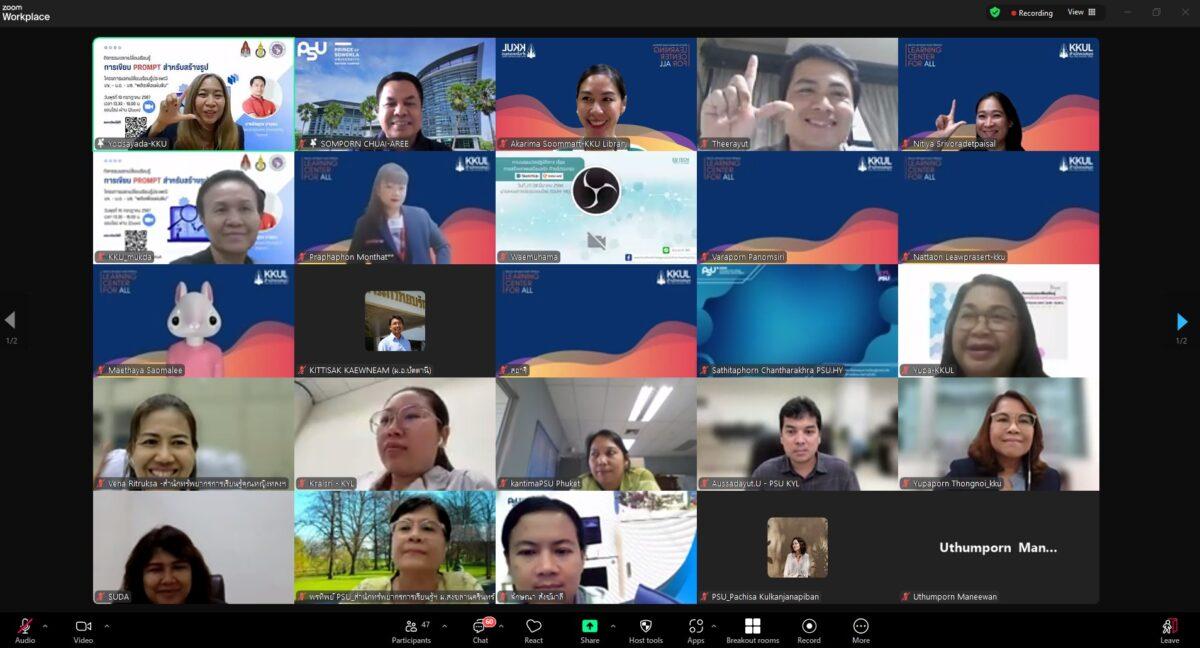This screenshot has width=1200, height=648.
Task: Open Host tools shield icon
Action: coord(645,629)
